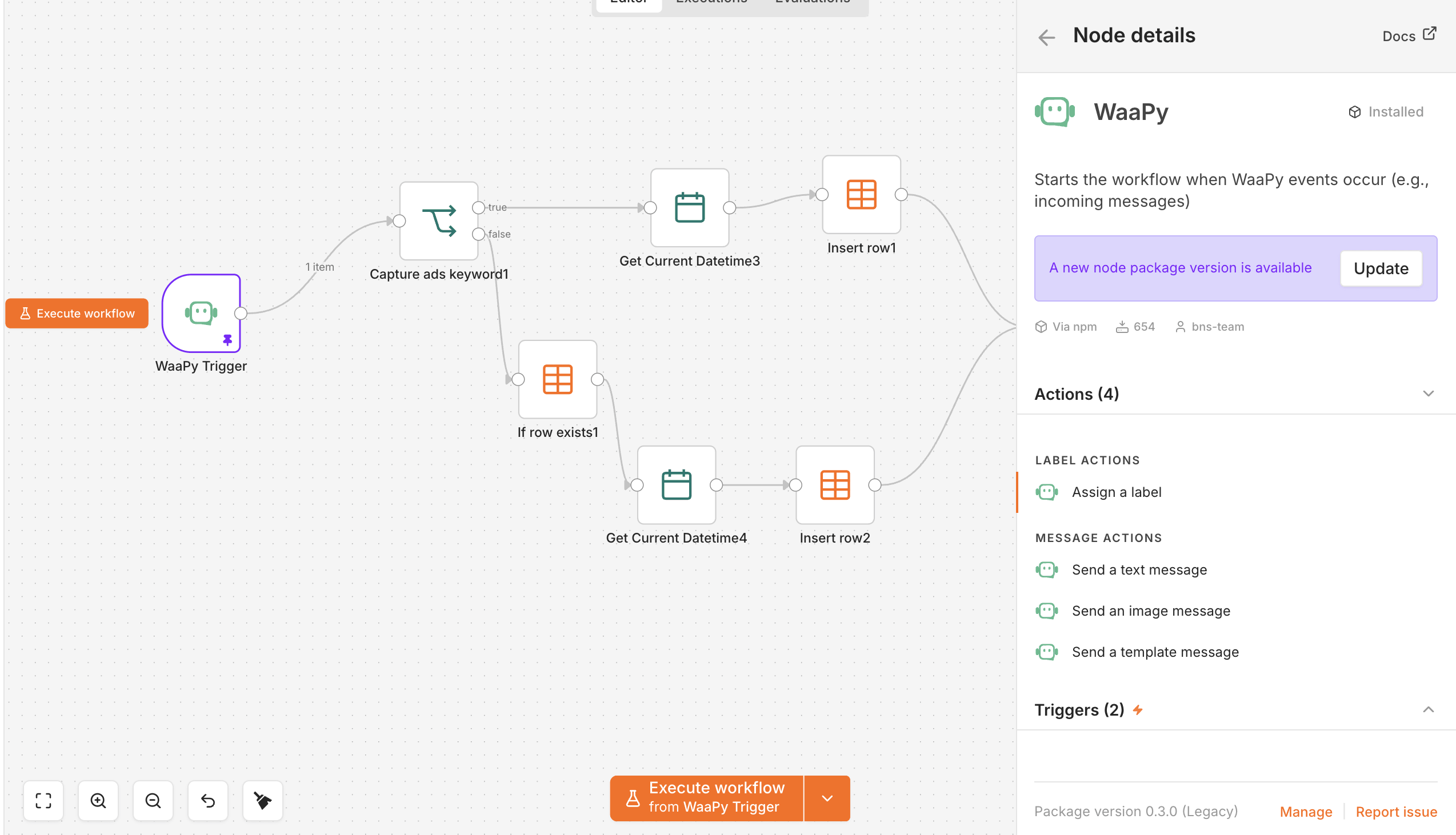Click Execute workflow from WaaPy Trigger button
This screenshot has height=835, width=1456.
coord(706,798)
